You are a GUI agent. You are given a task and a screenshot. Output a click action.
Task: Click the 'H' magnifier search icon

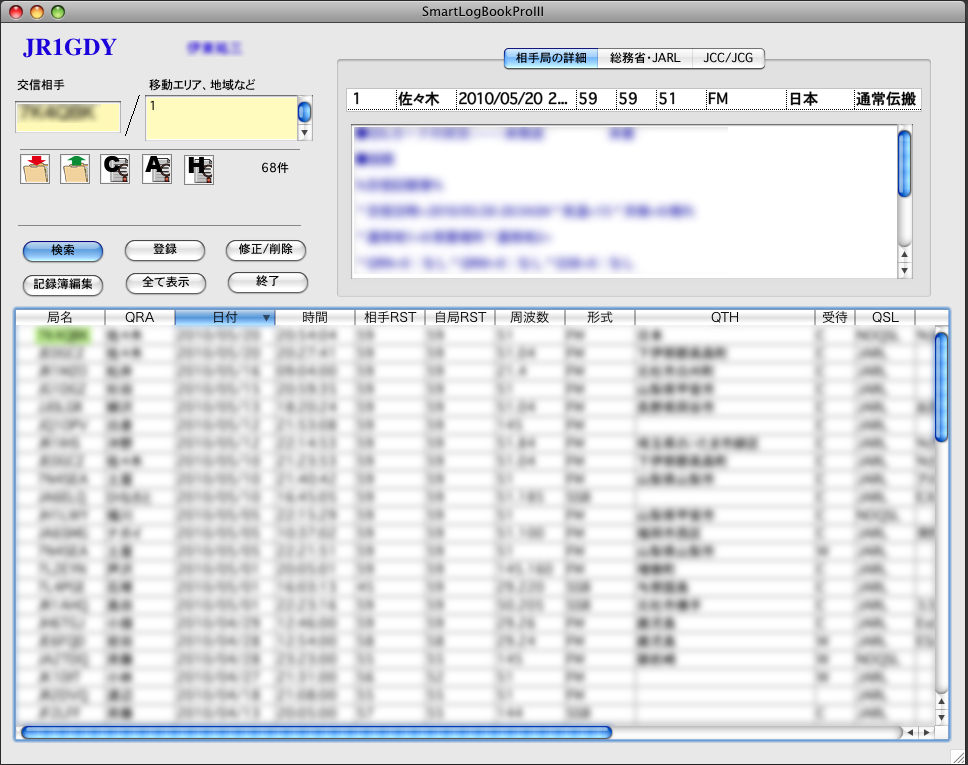pyautogui.click(x=199, y=168)
